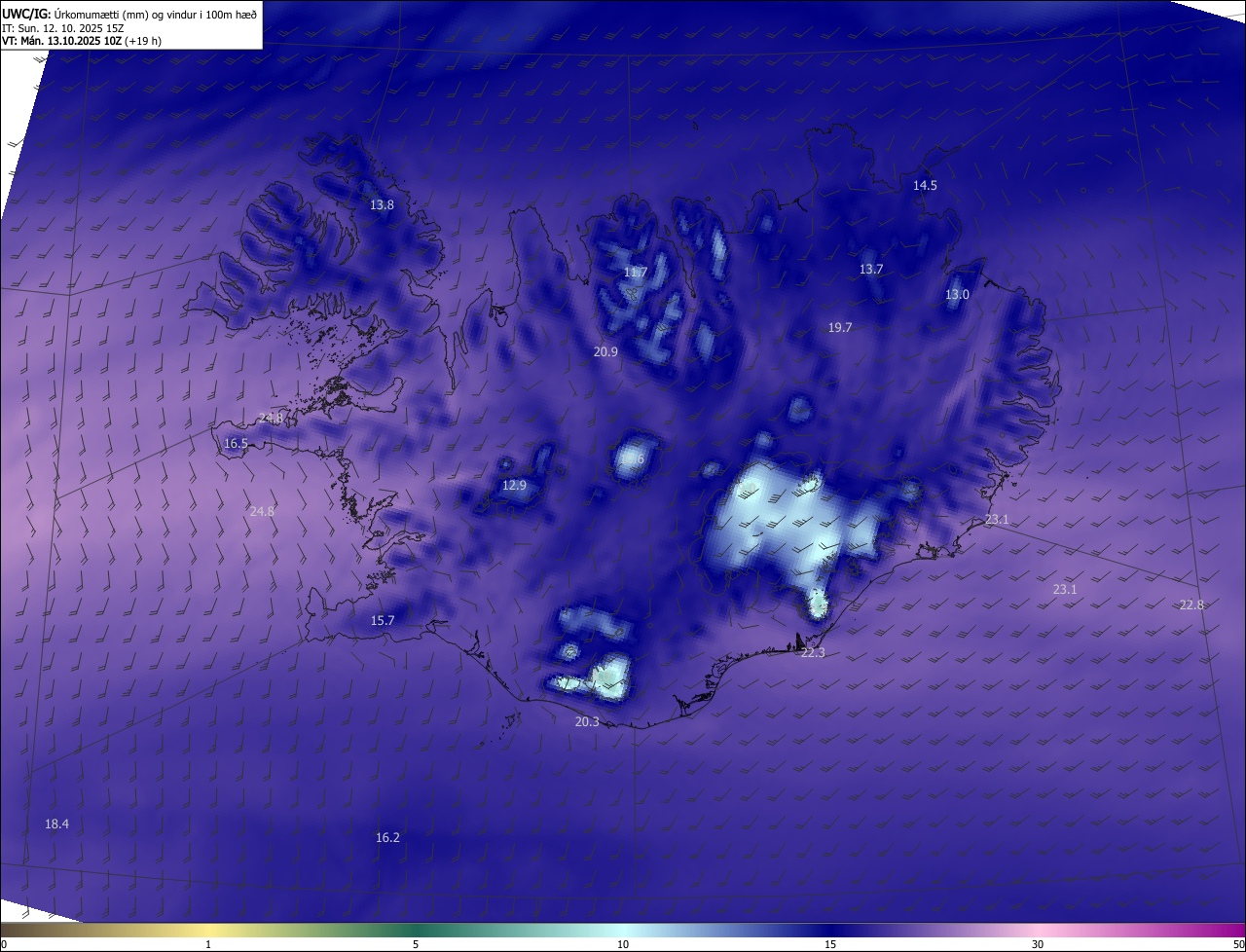Click the 23.1 label offshore beside 22.8
The height and width of the screenshot is (952, 1246).
click(1065, 589)
